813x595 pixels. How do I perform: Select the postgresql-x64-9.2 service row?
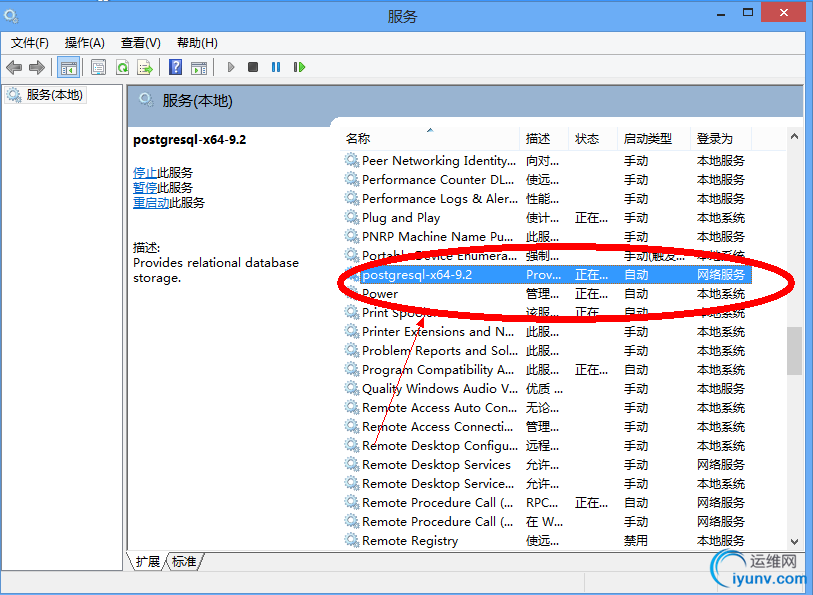point(547,275)
